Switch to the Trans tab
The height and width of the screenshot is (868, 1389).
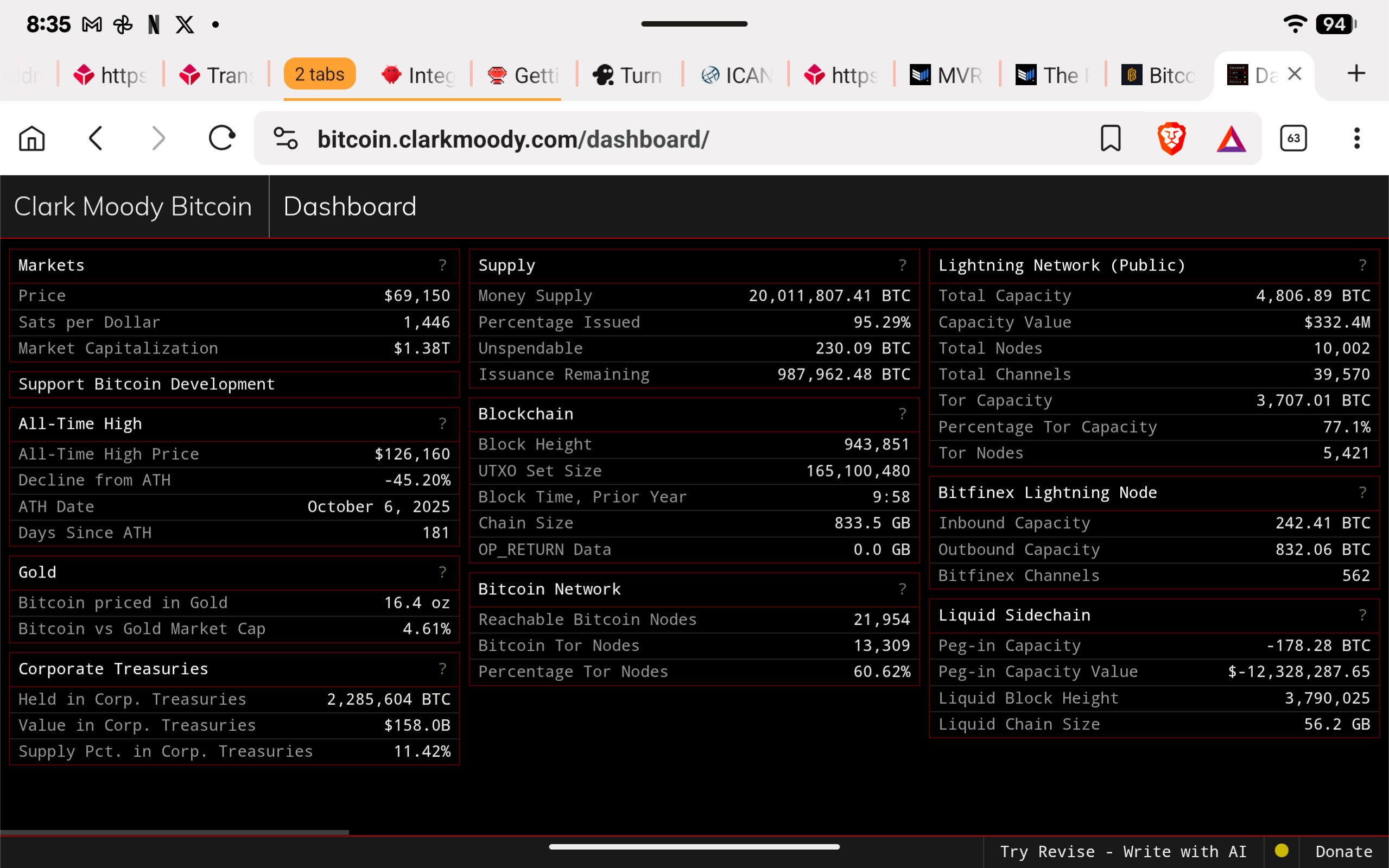216,75
